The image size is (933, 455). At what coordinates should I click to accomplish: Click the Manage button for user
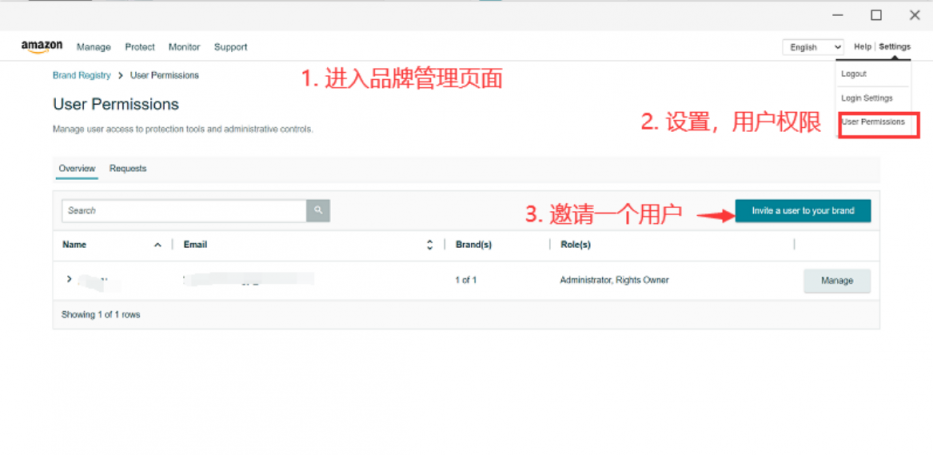836,281
